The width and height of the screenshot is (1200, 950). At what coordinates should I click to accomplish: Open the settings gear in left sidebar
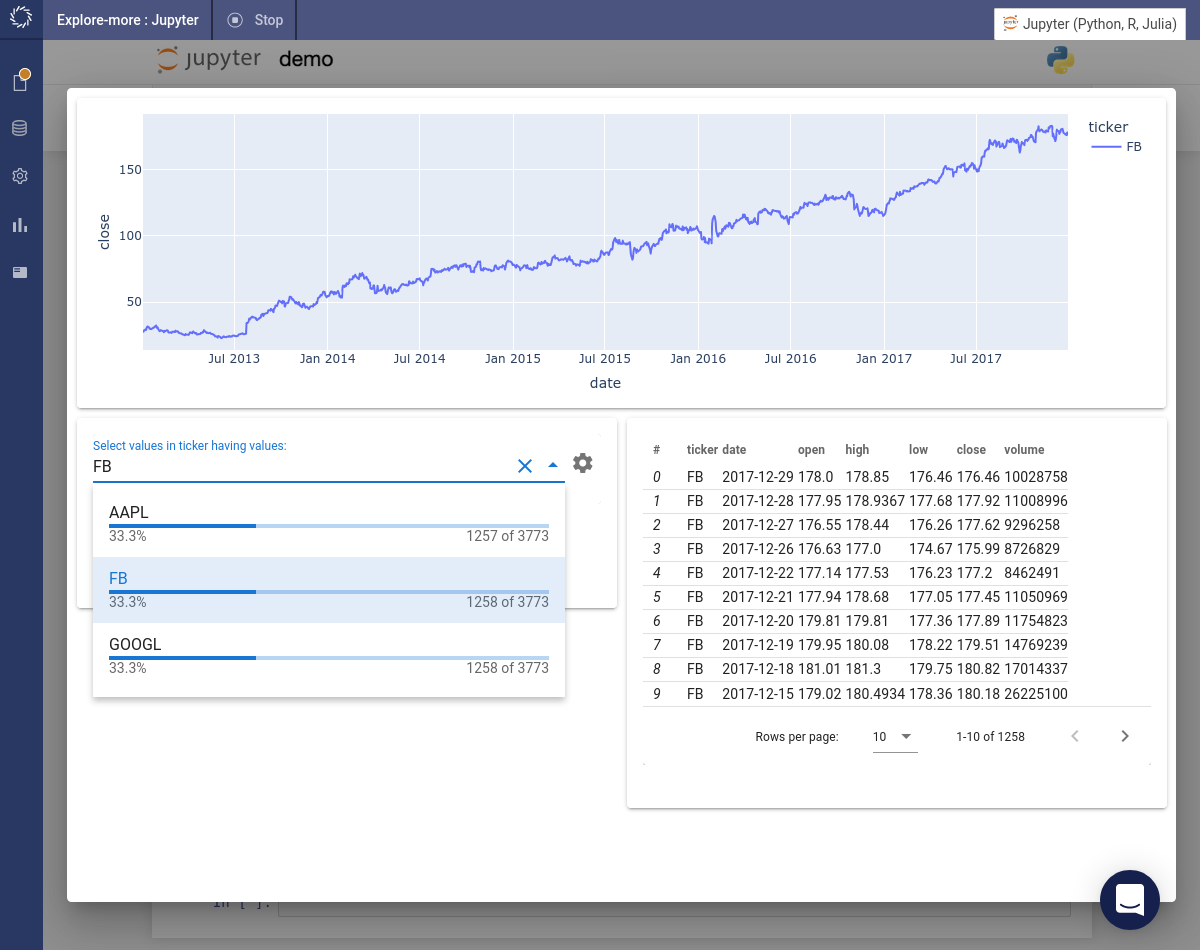[x=20, y=176]
